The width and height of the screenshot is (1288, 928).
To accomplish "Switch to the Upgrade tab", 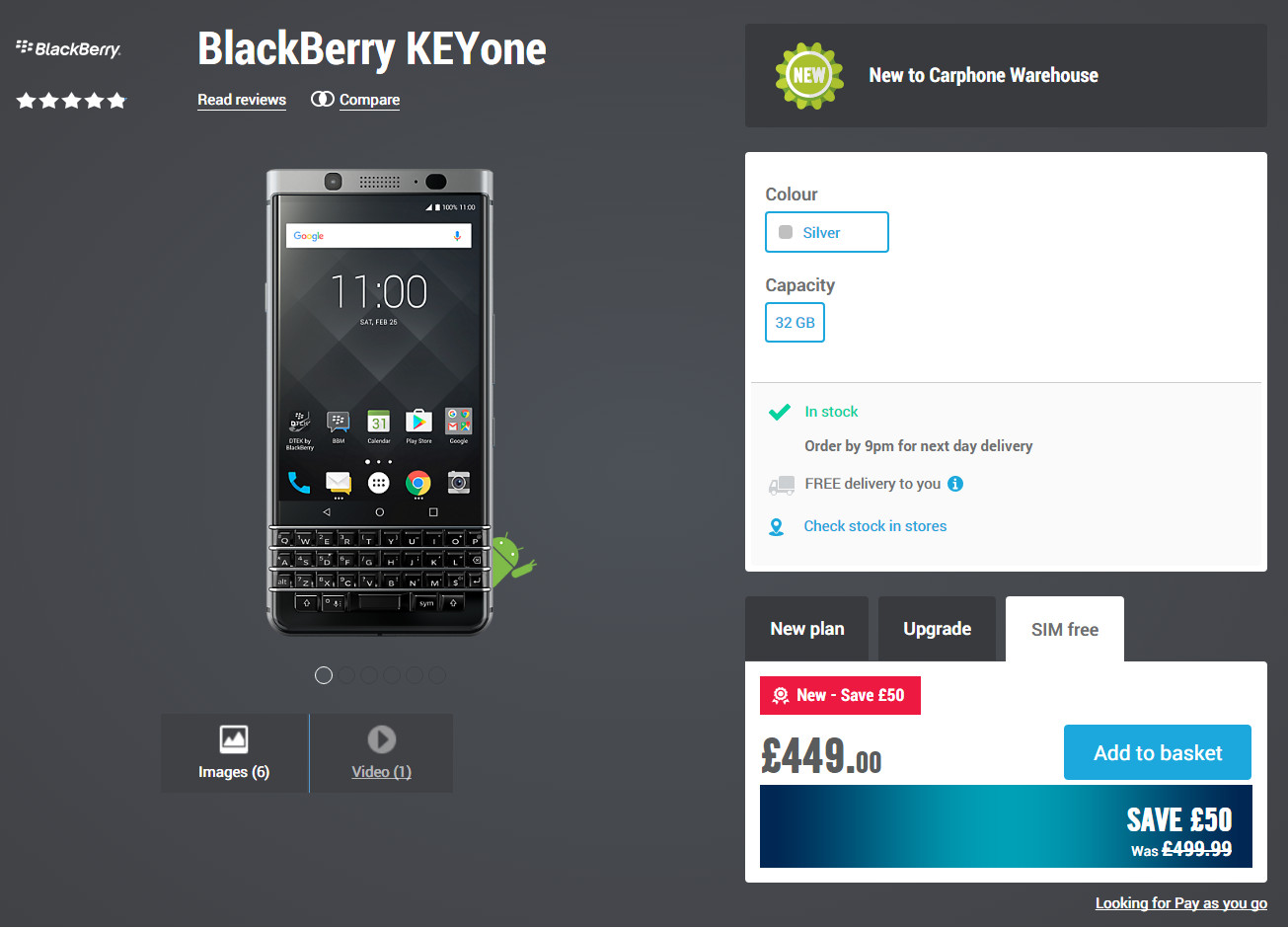I will [938, 629].
